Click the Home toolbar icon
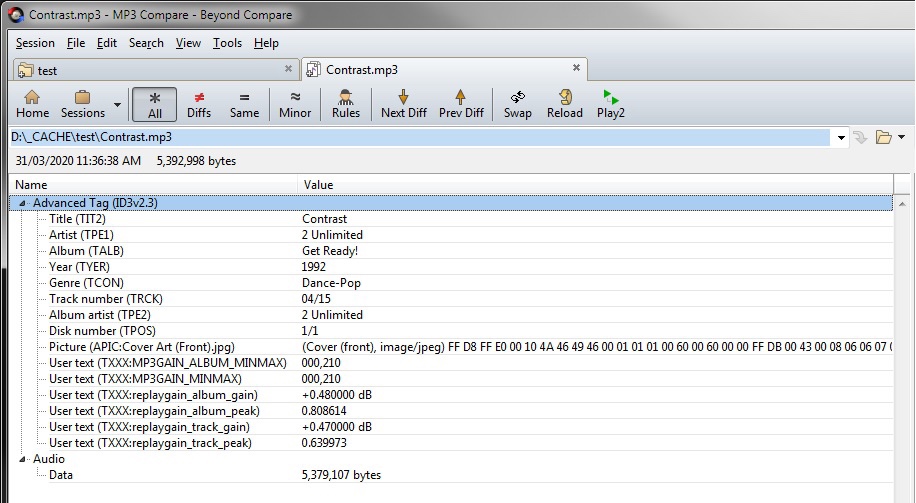 pos(32,104)
